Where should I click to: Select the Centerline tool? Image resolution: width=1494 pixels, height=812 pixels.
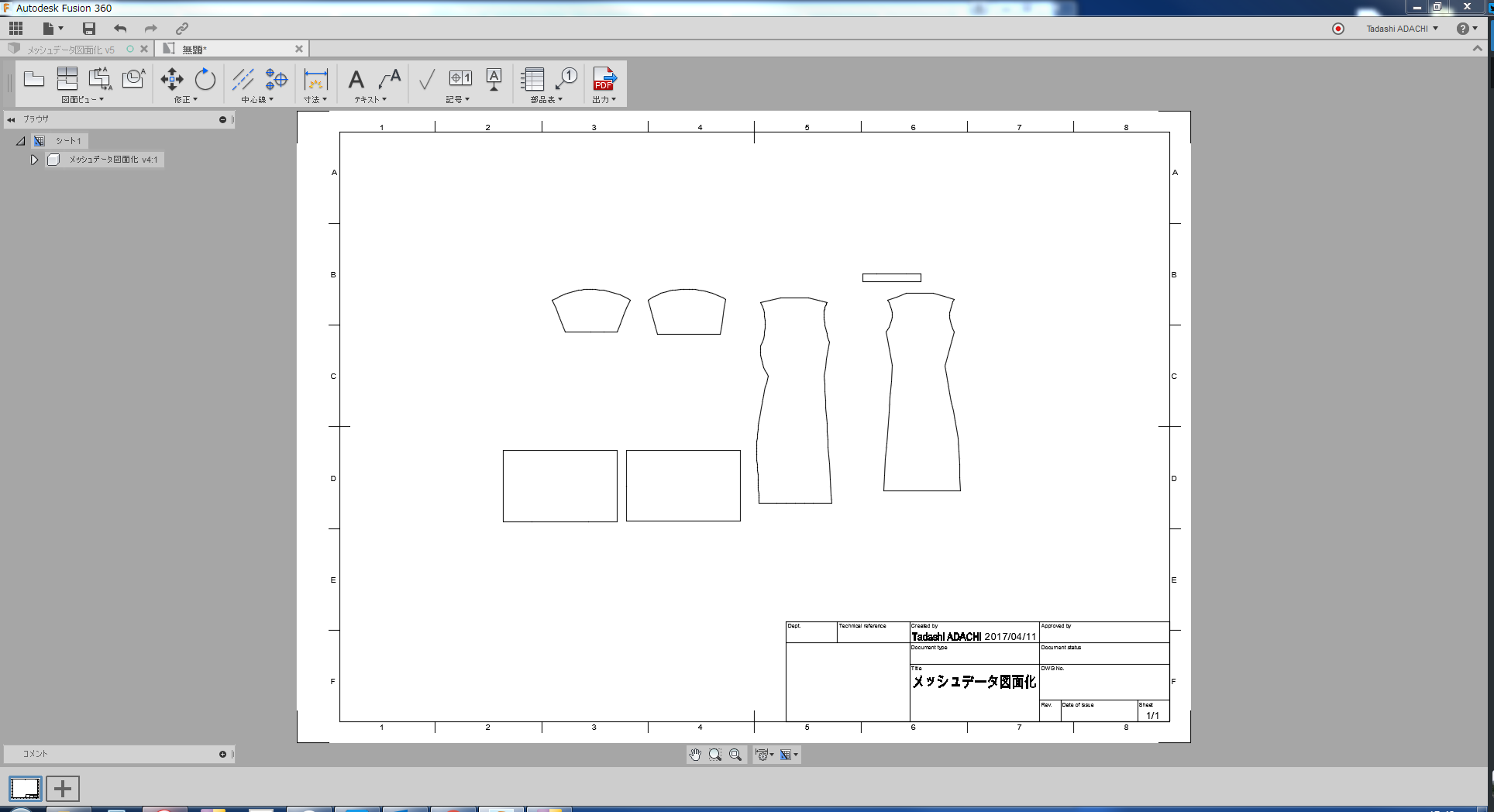pos(243,79)
